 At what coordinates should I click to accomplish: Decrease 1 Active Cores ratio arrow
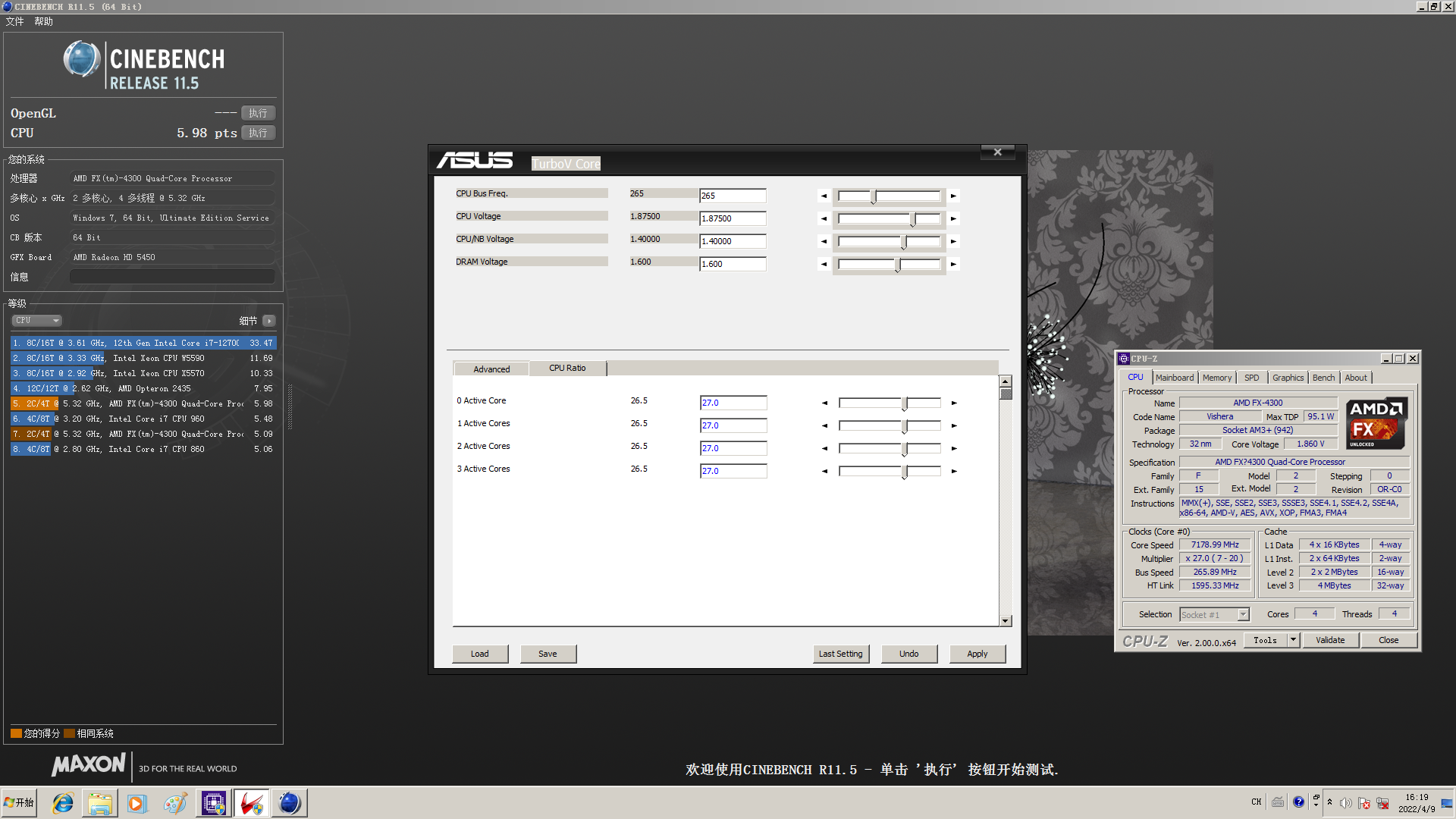(x=824, y=425)
